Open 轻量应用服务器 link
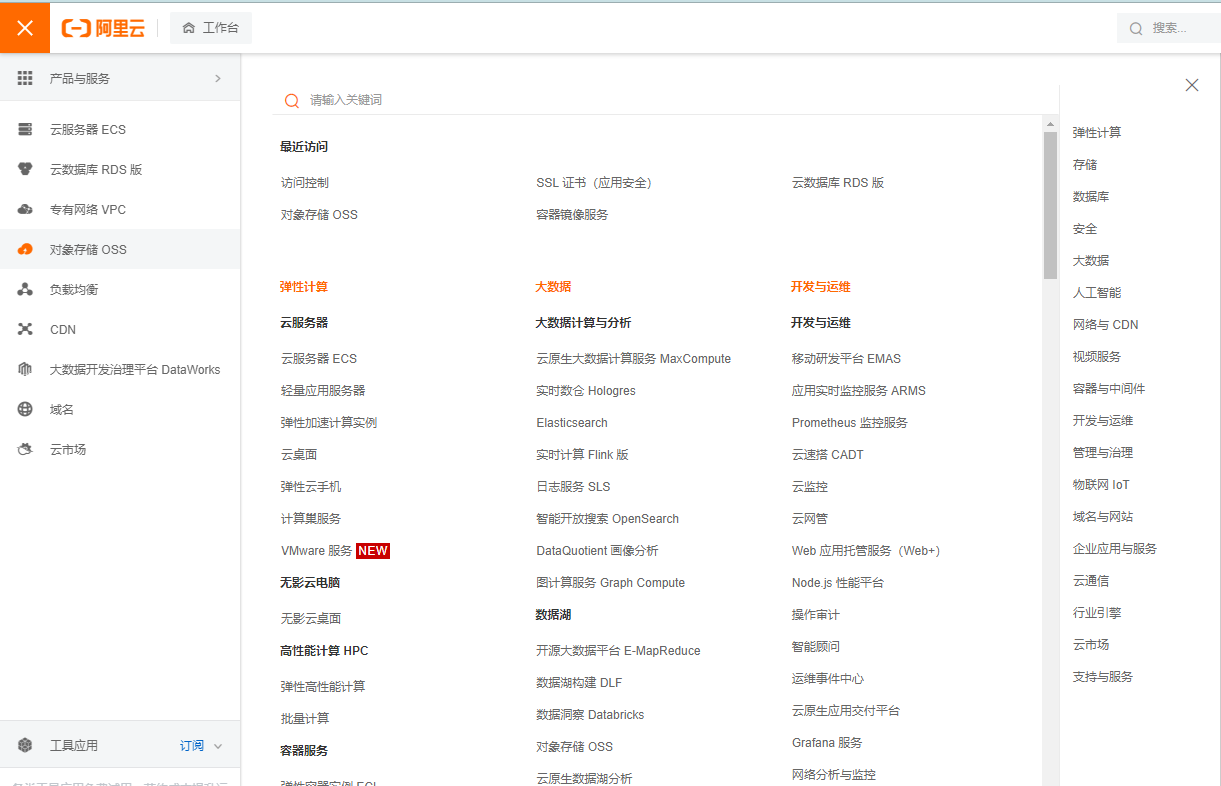The image size is (1221, 786). pyautogui.click(x=323, y=390)
